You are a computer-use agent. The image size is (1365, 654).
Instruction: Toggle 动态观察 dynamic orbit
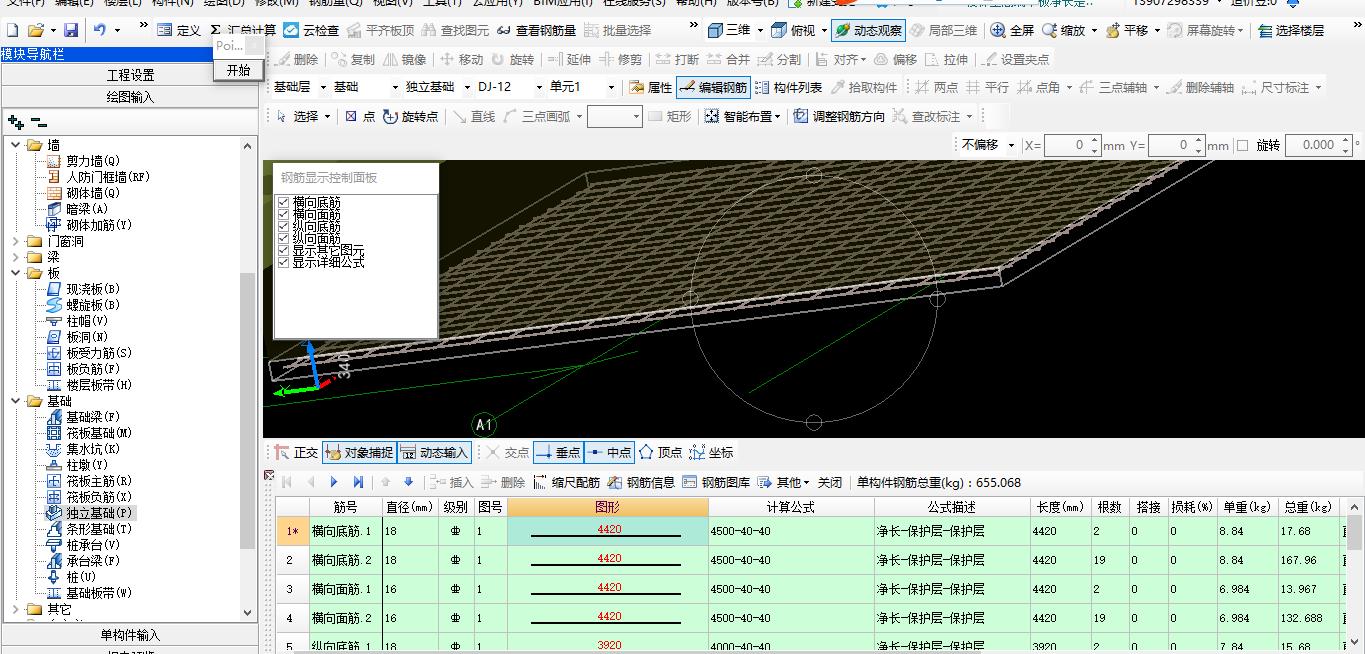pos(868,31)
